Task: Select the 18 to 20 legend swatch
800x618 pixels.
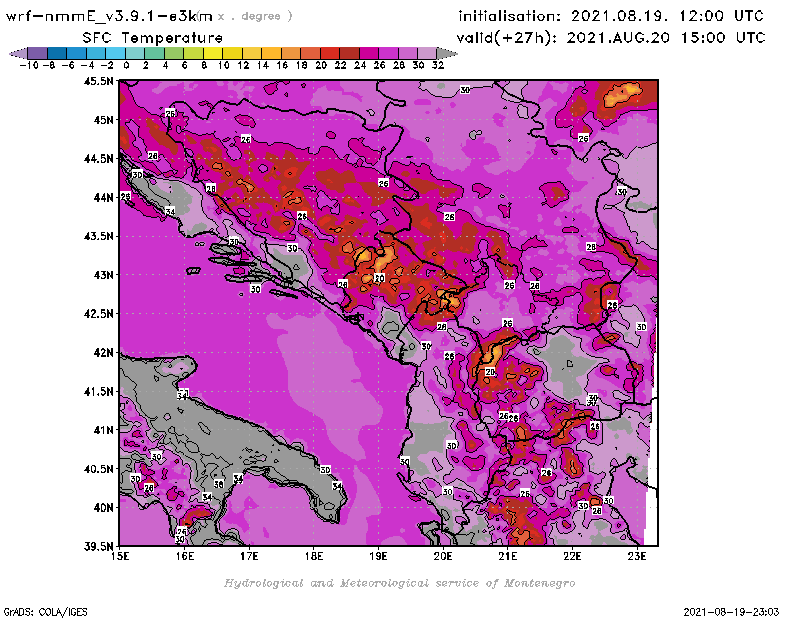Action: [x=310, y=53]
